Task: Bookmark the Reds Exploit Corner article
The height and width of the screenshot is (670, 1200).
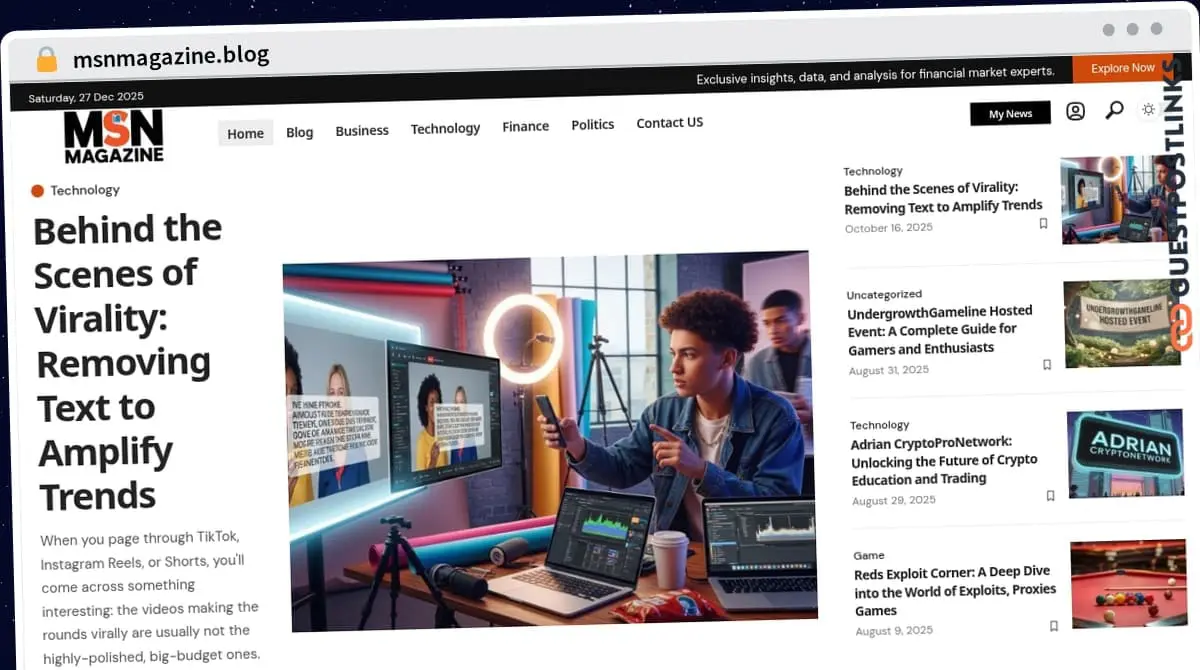Action: pos(1053,626)
